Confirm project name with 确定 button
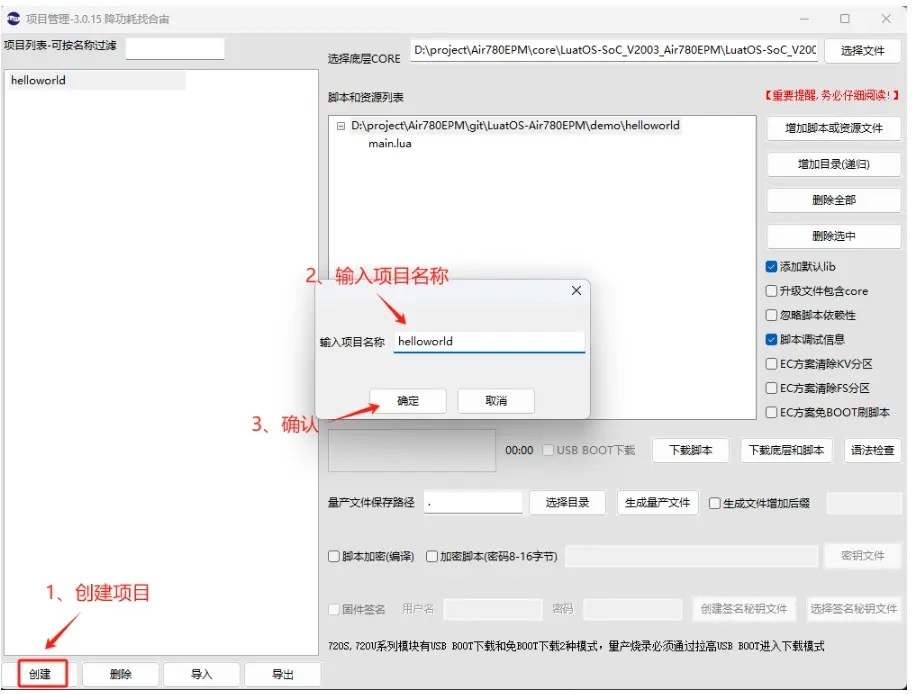Image resolution: width=912 pixels, height=694 pixels. (408, 401)
